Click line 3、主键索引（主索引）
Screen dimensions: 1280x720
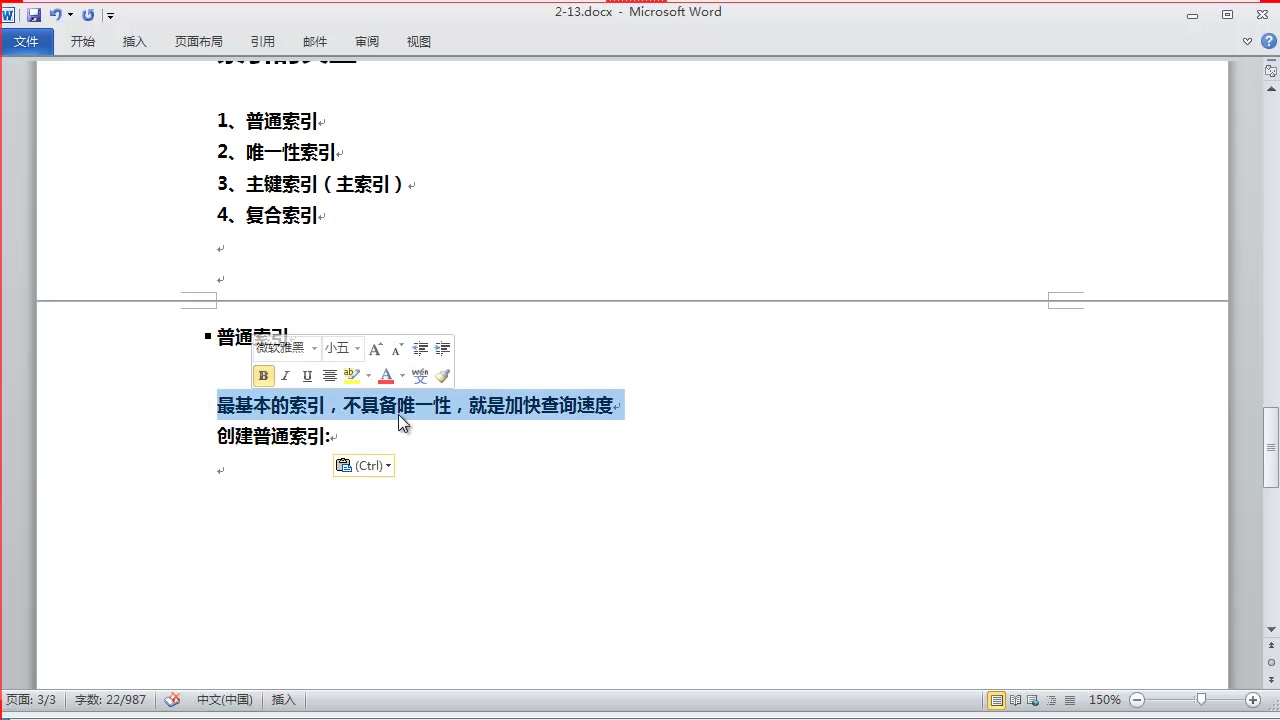coord(313,185)
